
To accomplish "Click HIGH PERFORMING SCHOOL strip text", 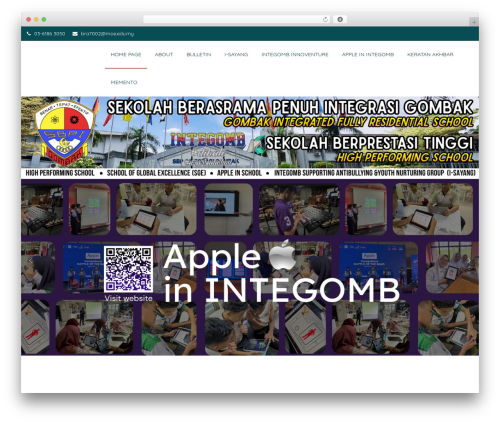I will coord(60,173).
